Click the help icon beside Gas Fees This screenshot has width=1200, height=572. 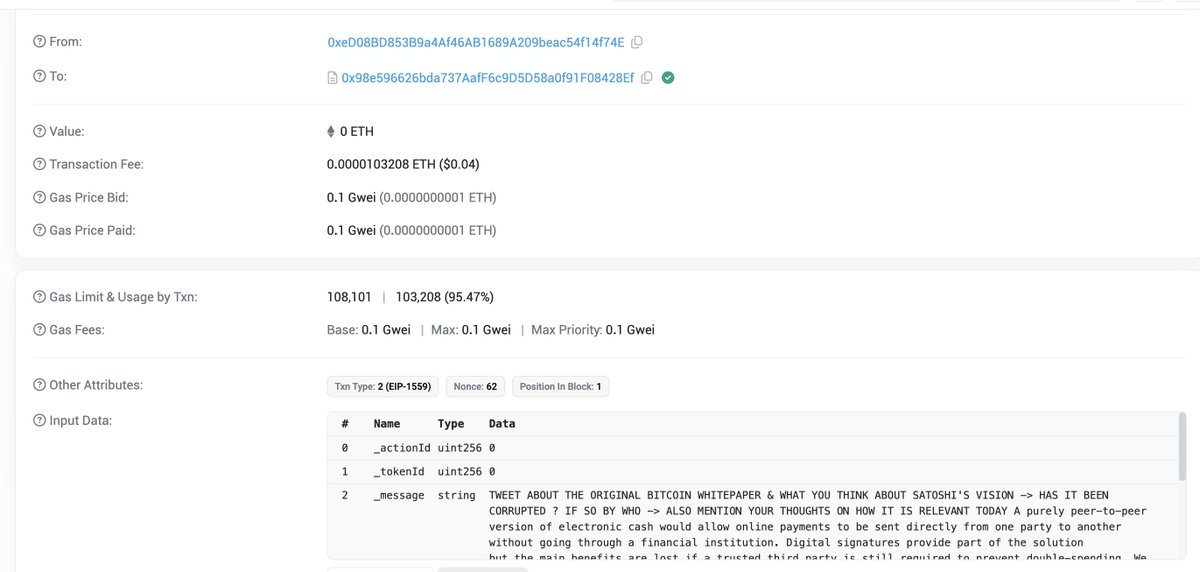point(39,329)
